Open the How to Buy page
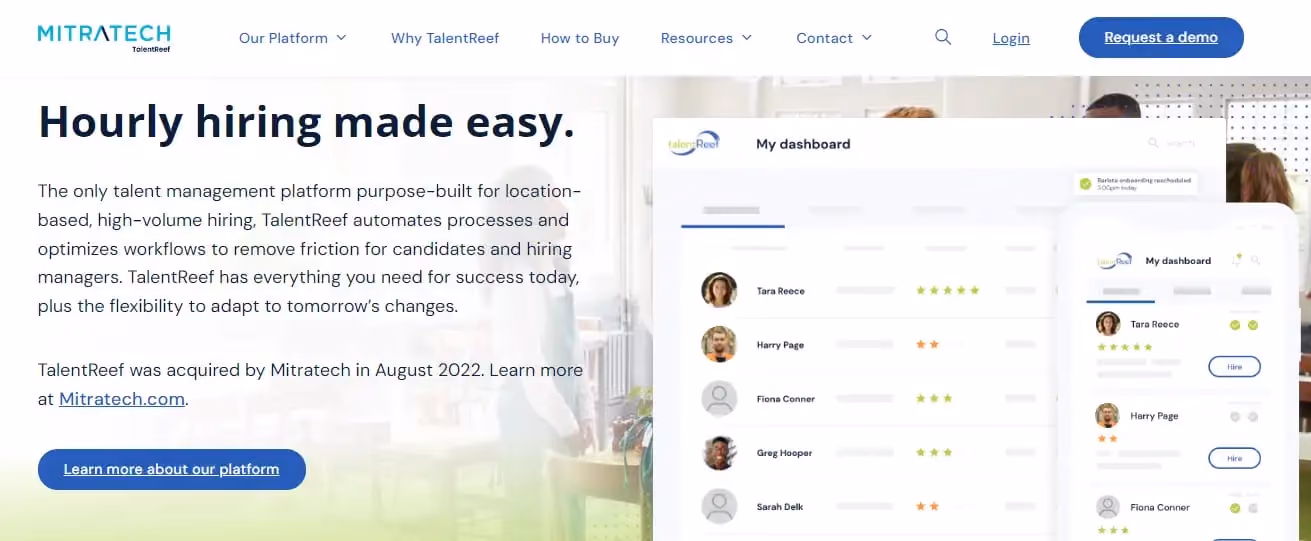 (x=580, y=38)
